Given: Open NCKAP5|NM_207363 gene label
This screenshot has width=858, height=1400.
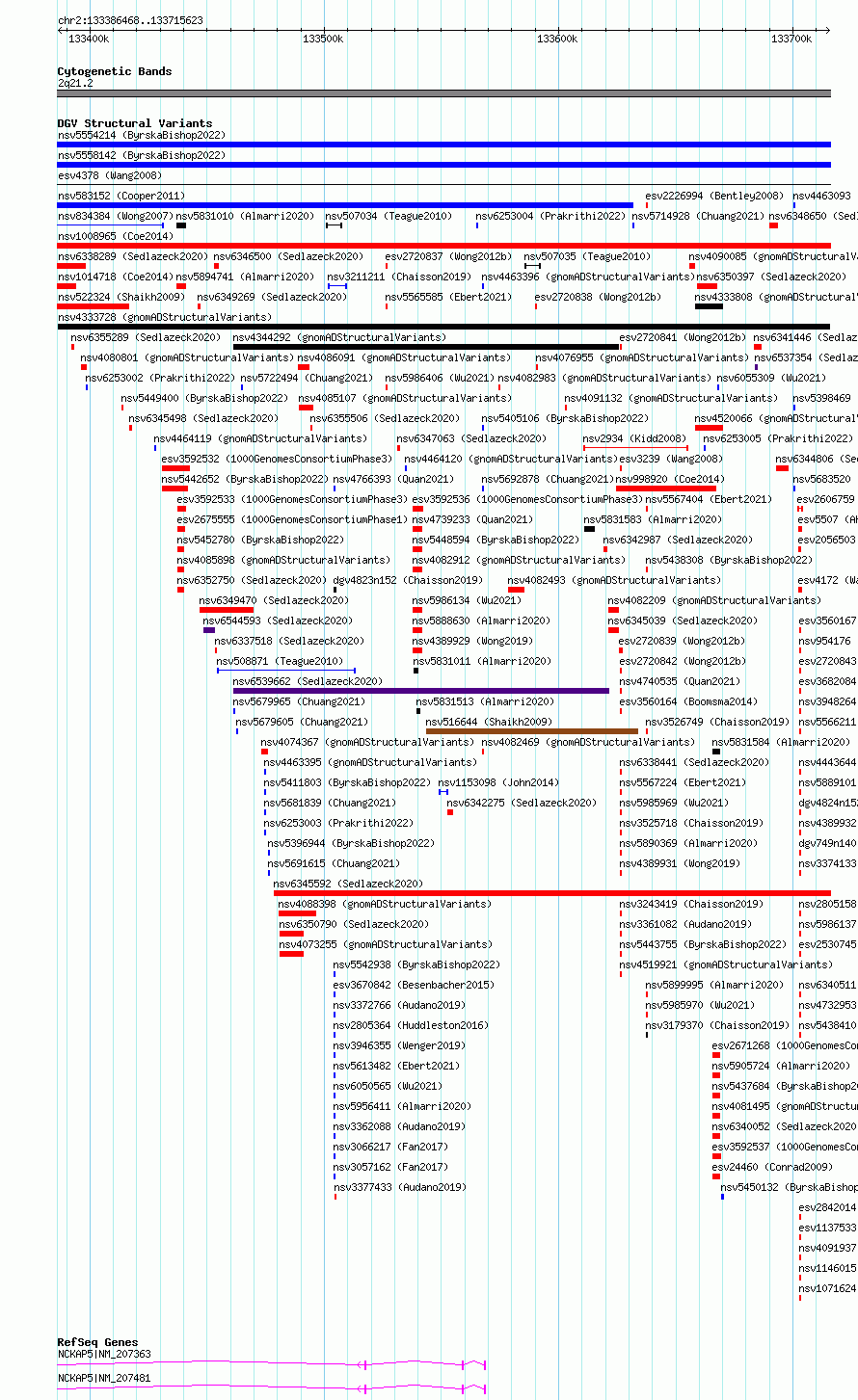Looking at the screenshot, I should tap(105, 1354).
